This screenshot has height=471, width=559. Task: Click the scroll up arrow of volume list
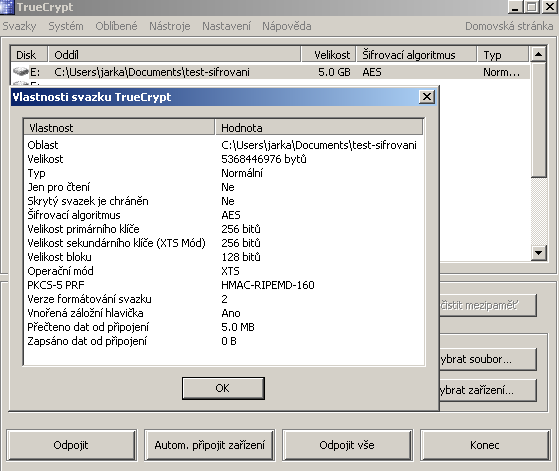(538, 54)
